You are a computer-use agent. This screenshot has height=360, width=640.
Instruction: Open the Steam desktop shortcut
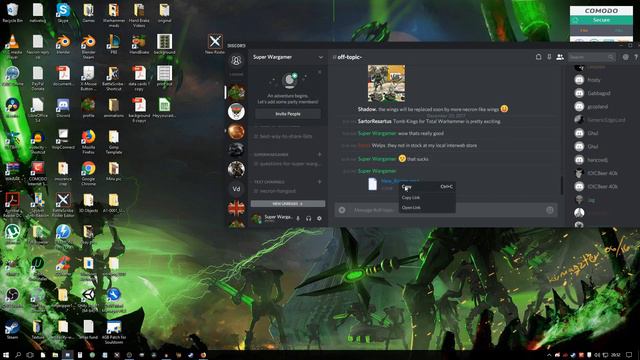(12, 330)
